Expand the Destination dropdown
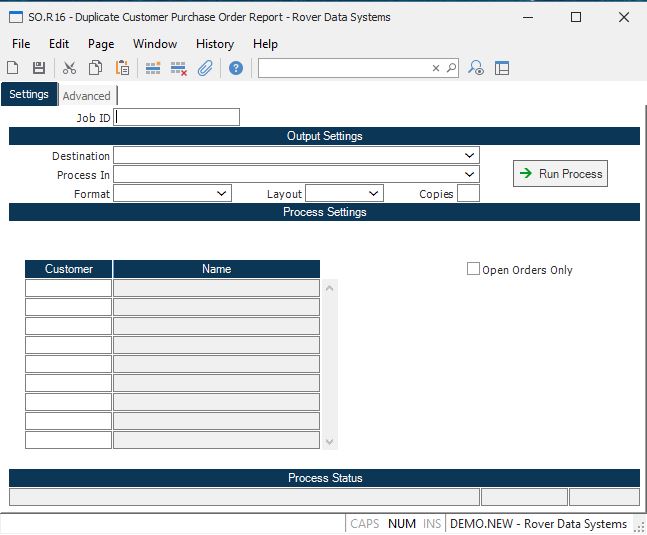The height and width of the screenshot is (535, 647). pyautogui.click(x=469, y=156)
